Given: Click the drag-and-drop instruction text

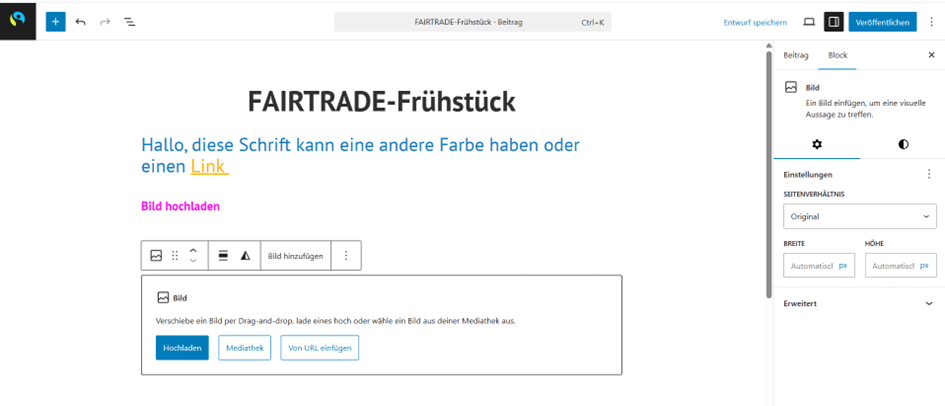Looking at the screenshot, I should click(335, 321).
